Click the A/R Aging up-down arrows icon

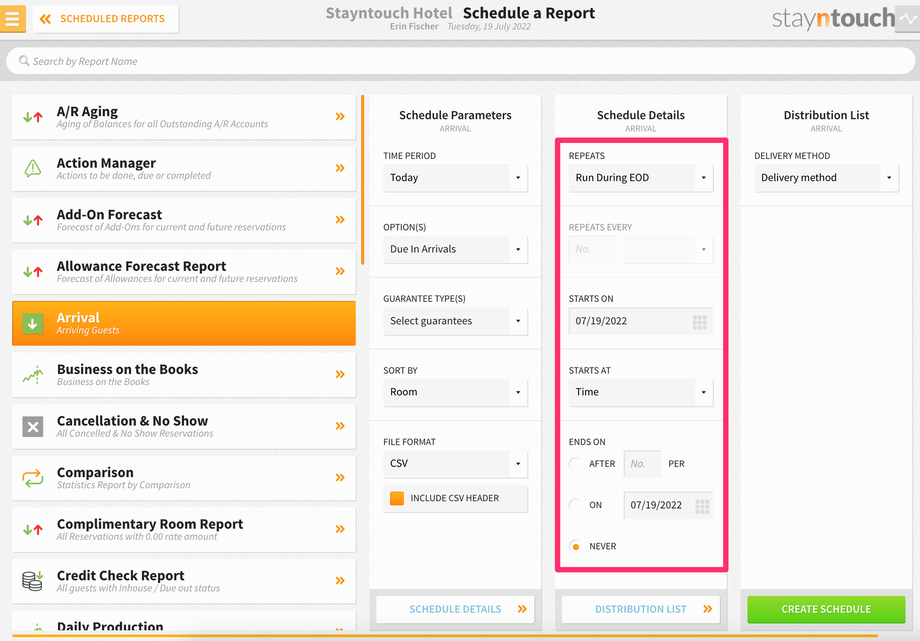click(33, 117)
